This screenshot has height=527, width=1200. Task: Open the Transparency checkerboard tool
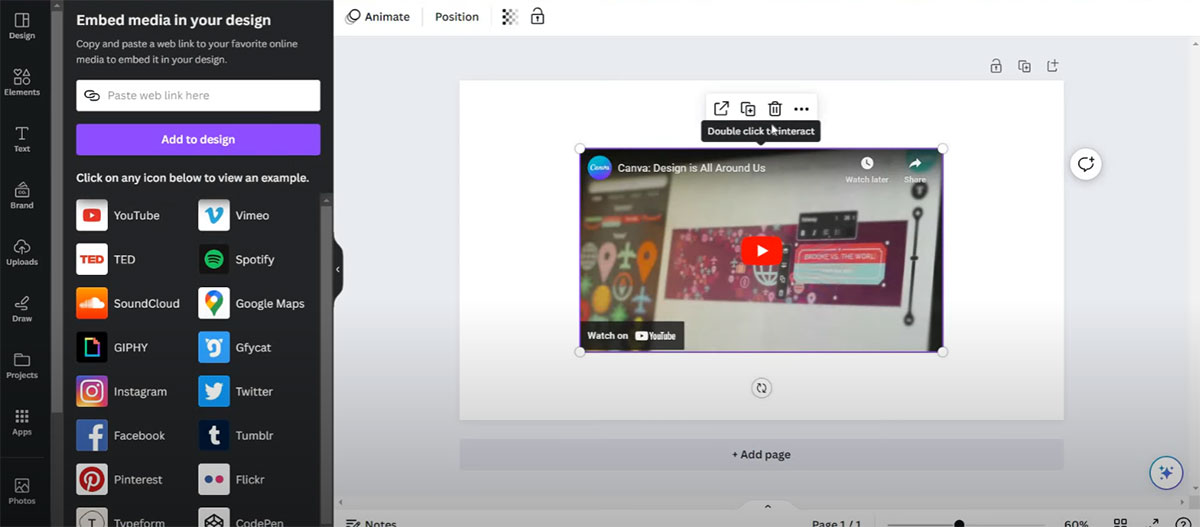click(510, 17)
